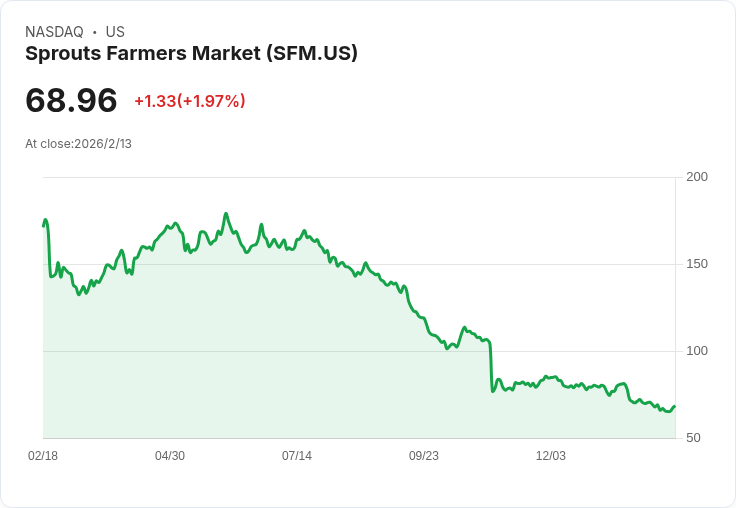Click the rightmost end of the price line
The height and width of the screenshot is (508, 736).
[675, 406]
